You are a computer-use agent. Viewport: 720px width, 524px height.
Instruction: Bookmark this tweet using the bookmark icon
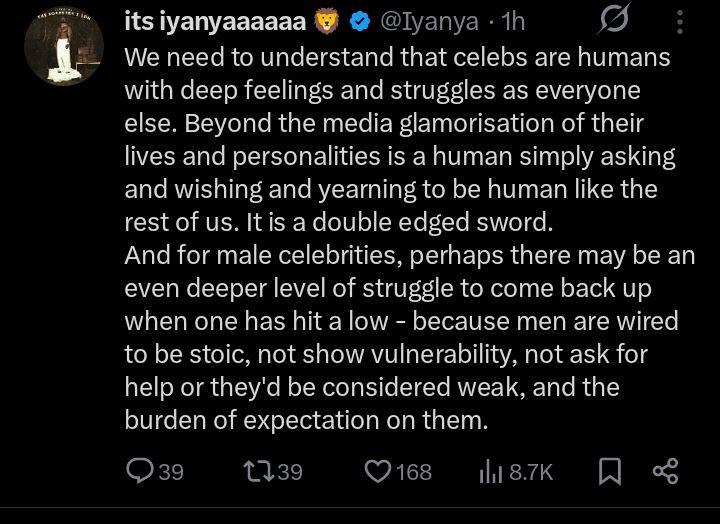click(x=609, y=471)
